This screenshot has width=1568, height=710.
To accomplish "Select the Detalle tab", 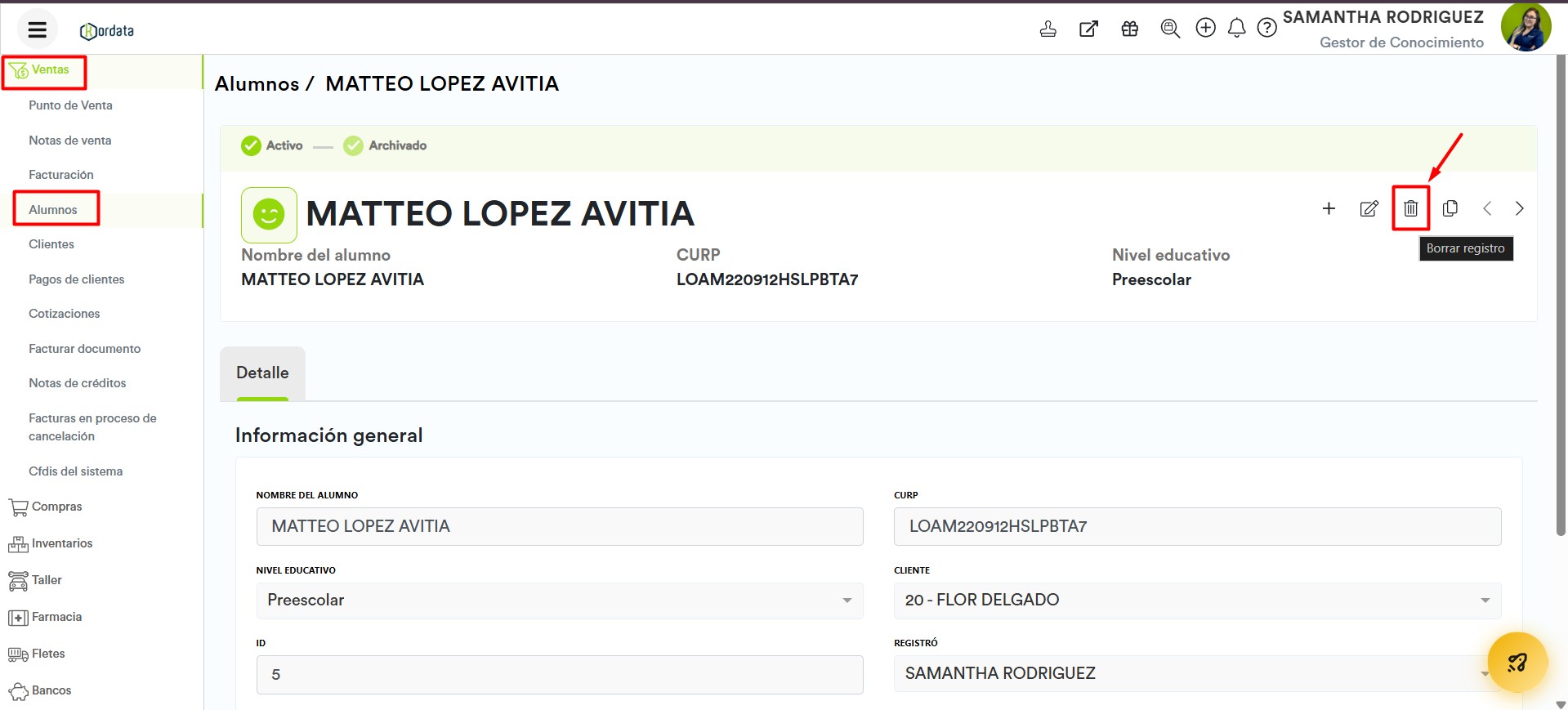I will [262, 373].
